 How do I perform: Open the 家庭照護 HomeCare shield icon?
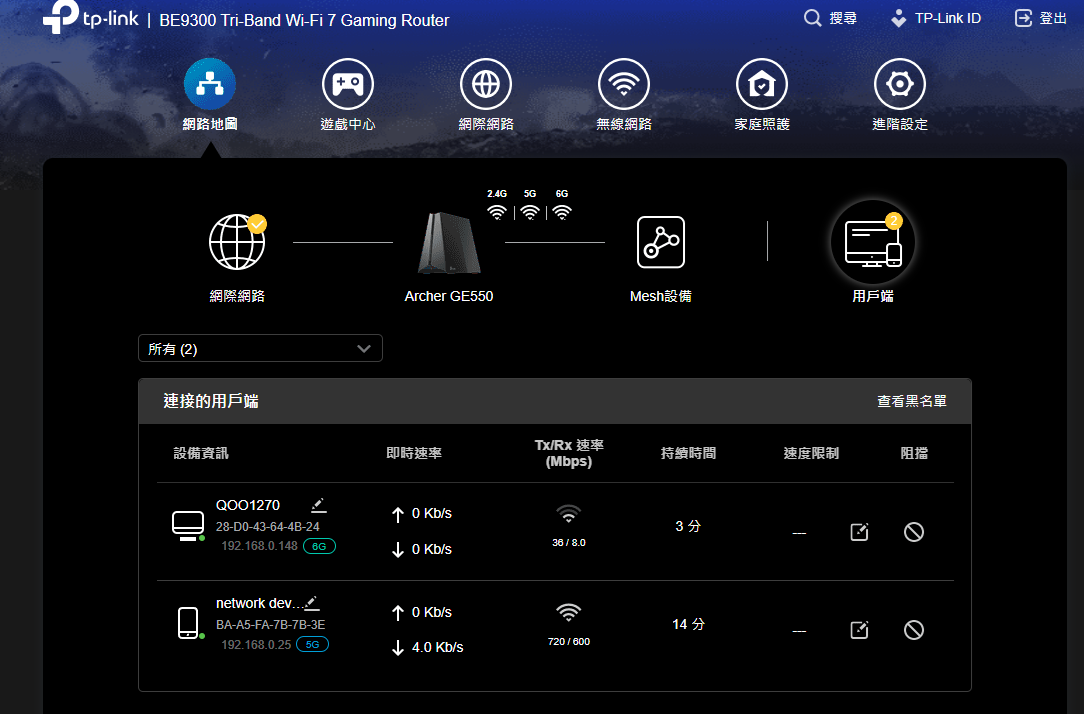coord(762,84)
